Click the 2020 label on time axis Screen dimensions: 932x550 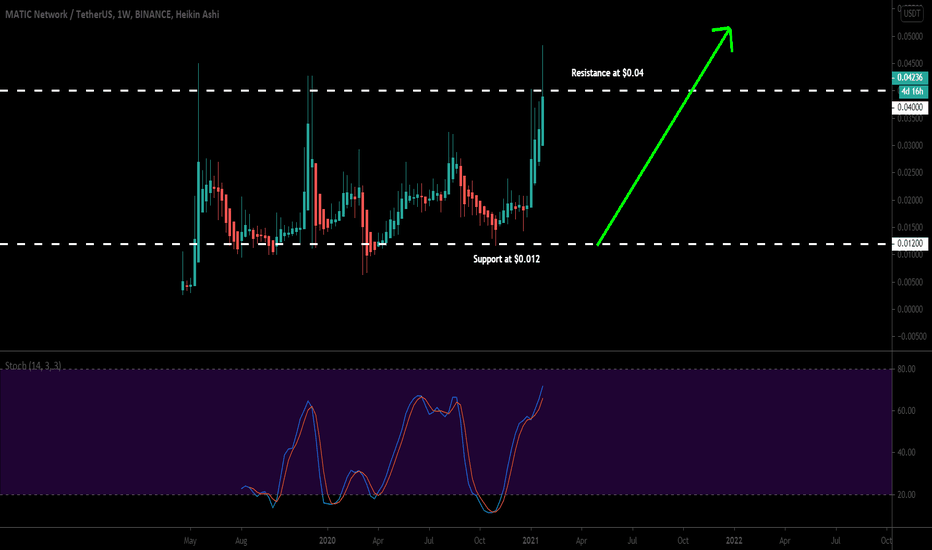pos(327,540)
